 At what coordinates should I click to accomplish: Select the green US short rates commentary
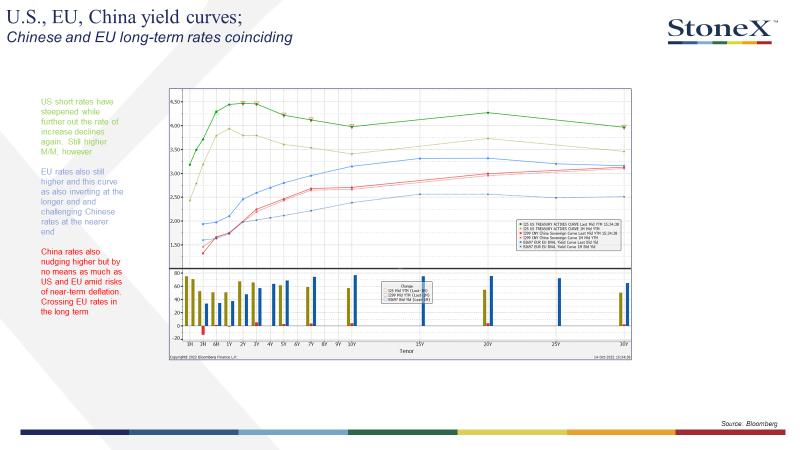tap(80, 127)
